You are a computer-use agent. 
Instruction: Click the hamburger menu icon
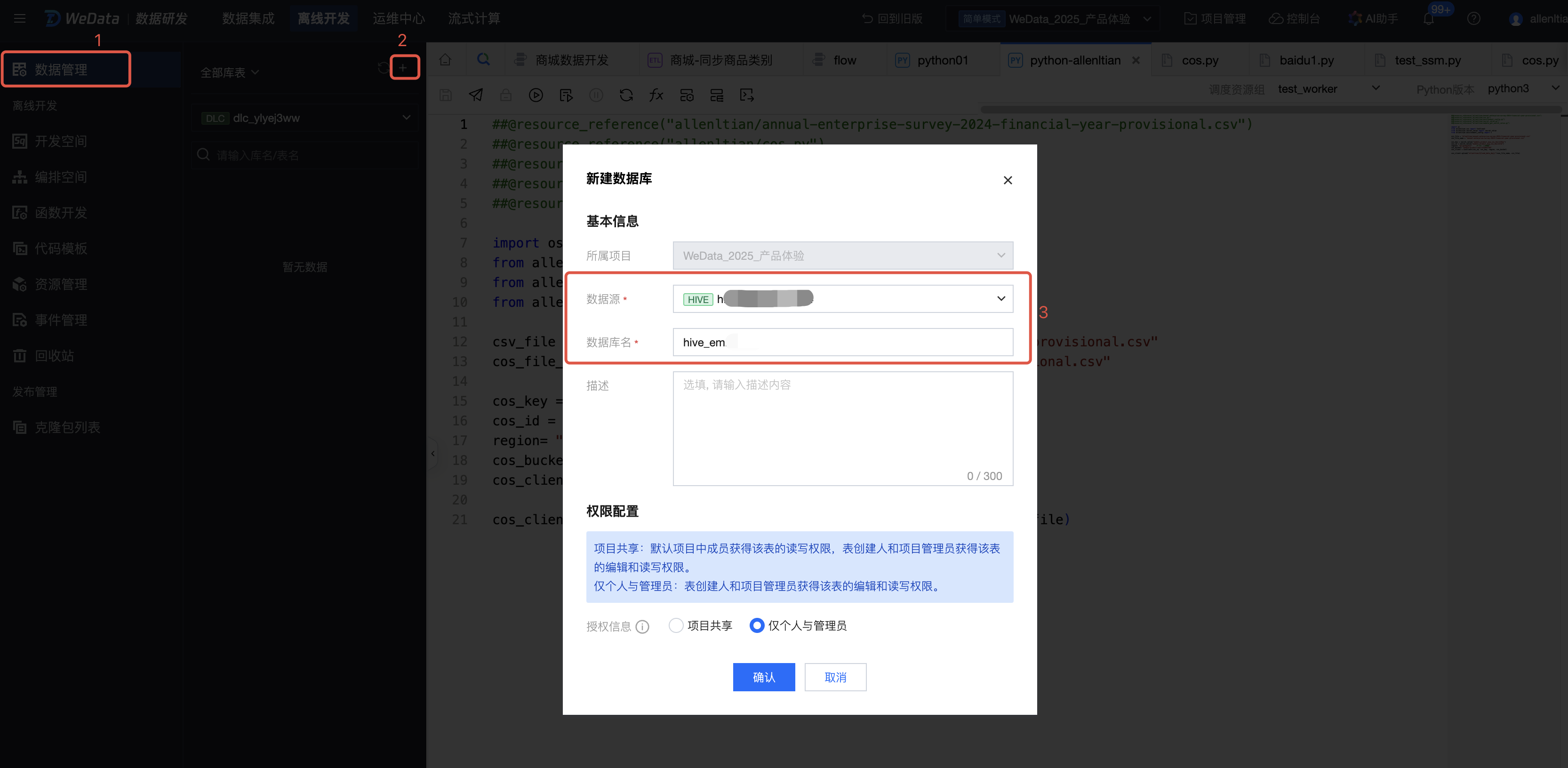19,18
